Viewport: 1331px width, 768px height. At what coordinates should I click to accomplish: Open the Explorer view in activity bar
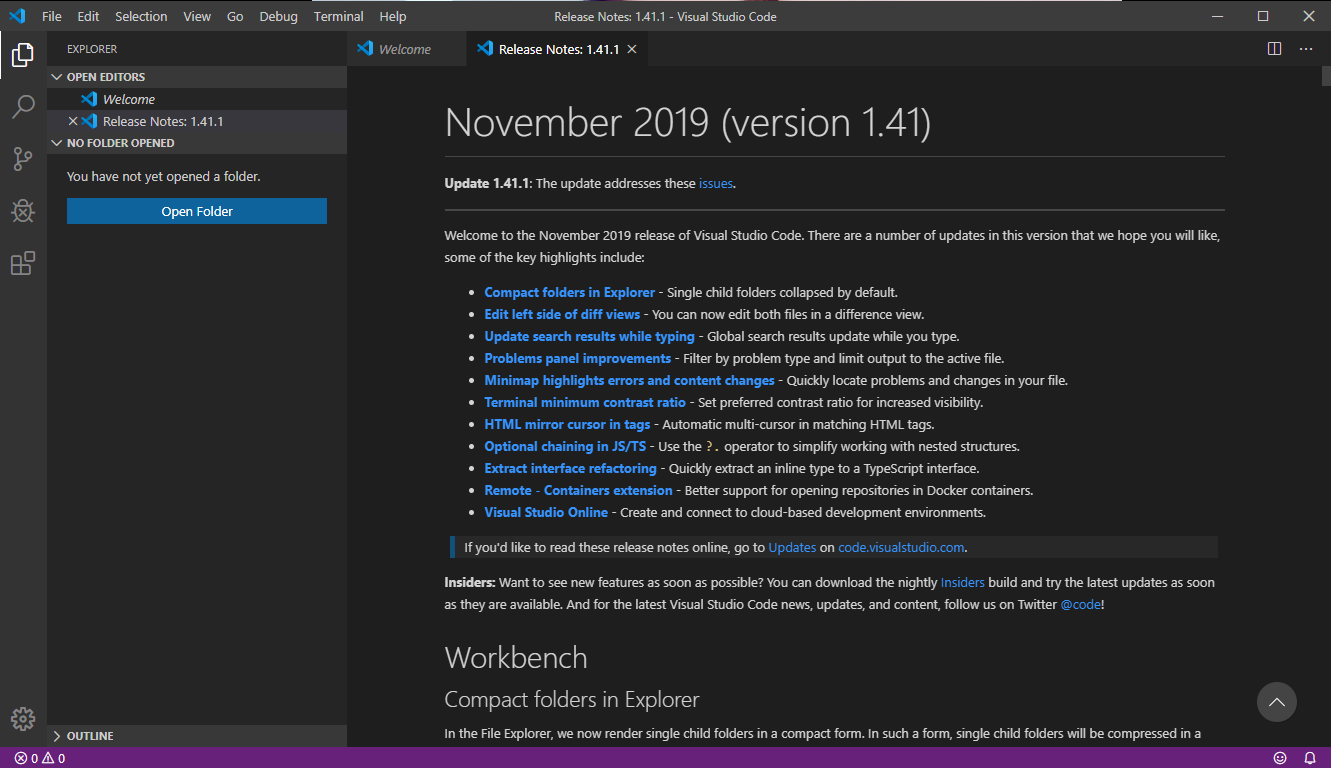(23, 56)
